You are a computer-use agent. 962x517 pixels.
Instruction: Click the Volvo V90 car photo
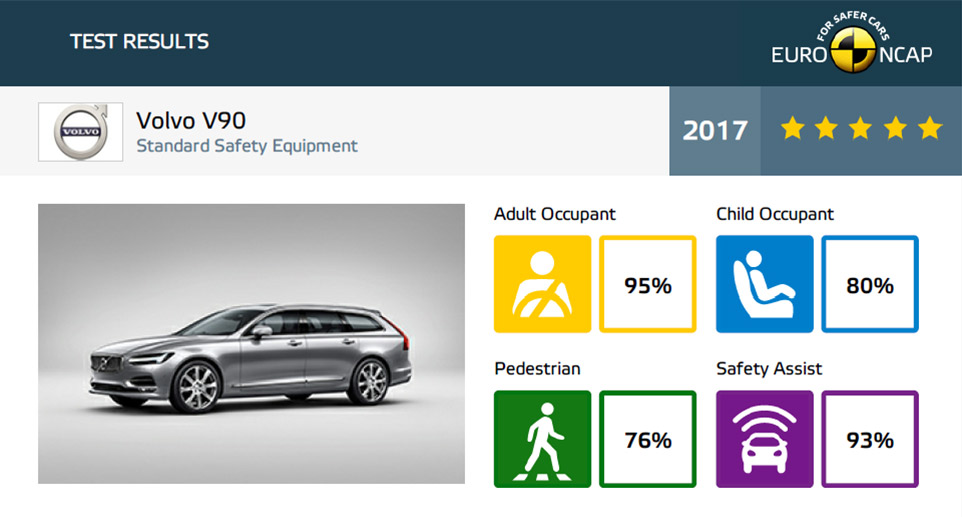(x=252, y=344)
